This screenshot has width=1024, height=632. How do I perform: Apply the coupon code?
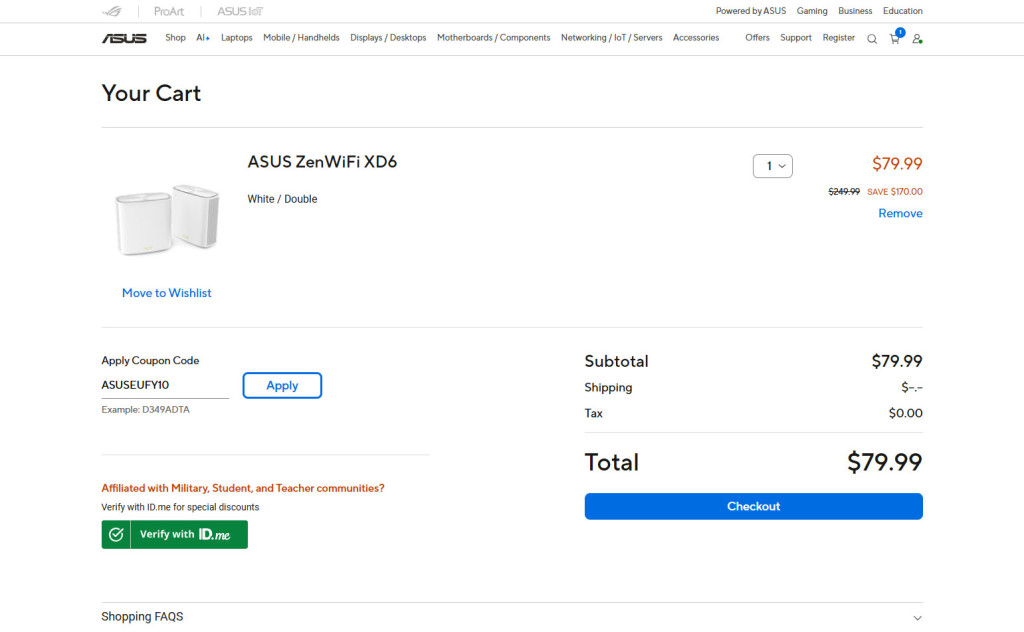click(x=282, y=386)
